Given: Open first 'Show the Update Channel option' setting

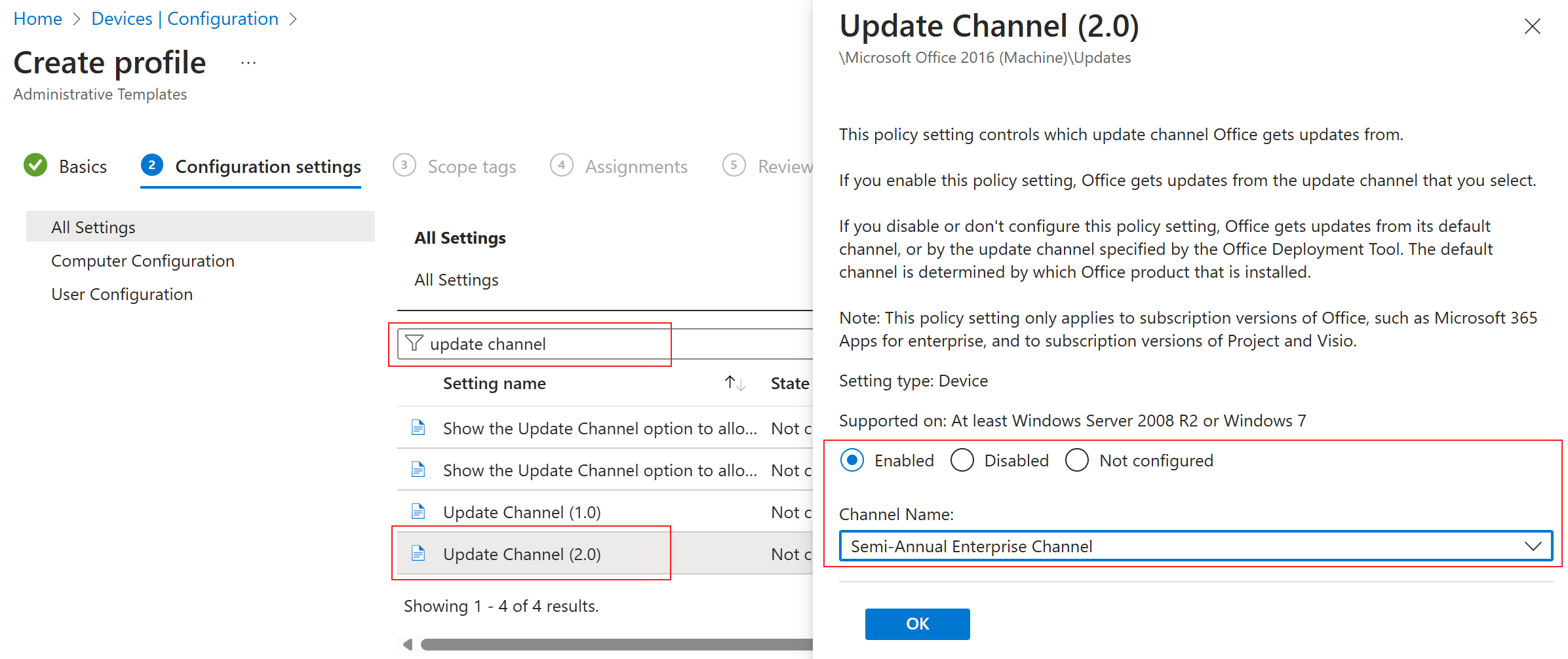Looking at the screenshot, I should 600,428.
